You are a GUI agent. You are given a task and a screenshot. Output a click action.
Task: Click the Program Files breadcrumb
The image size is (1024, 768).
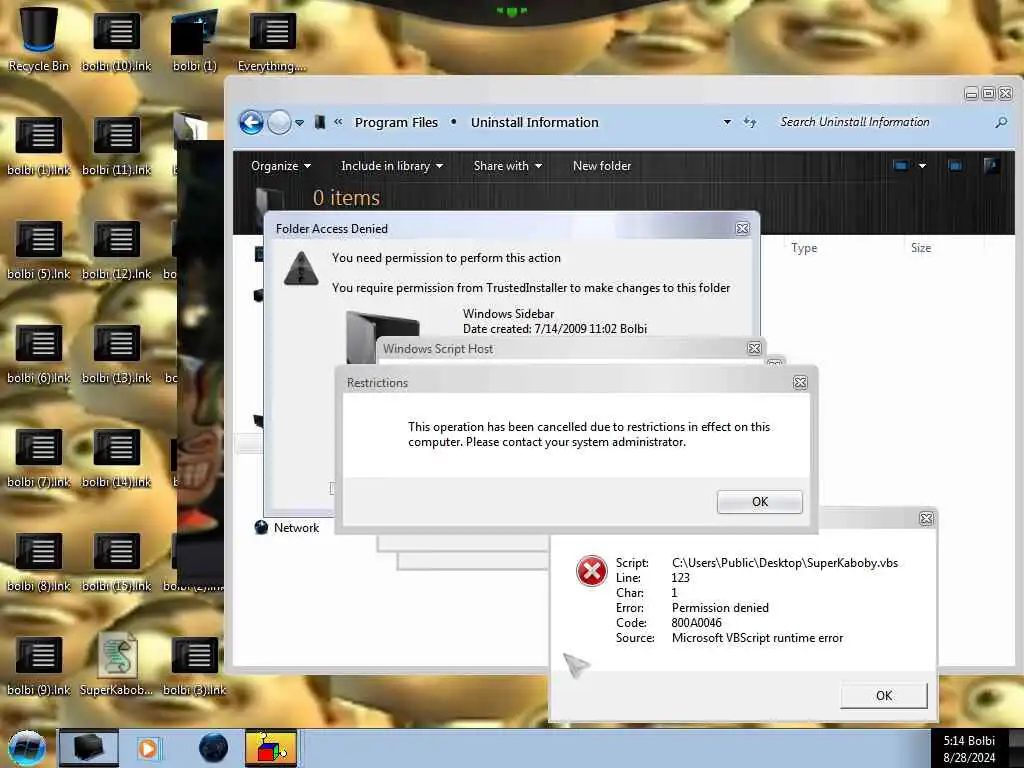click(396, 122)
